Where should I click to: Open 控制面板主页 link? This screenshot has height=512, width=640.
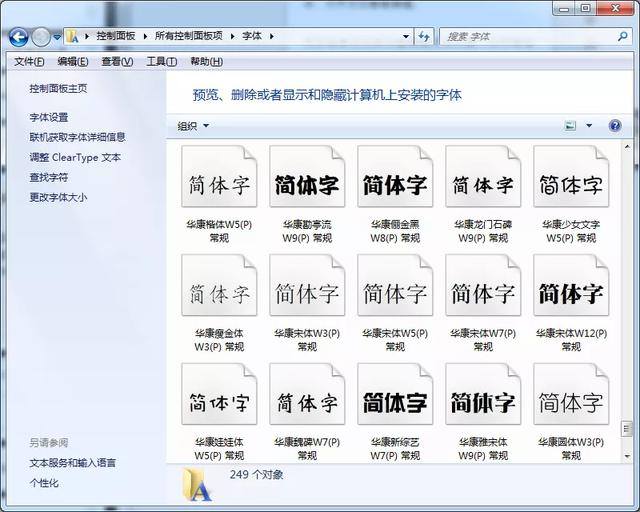(x=58, y=89)
